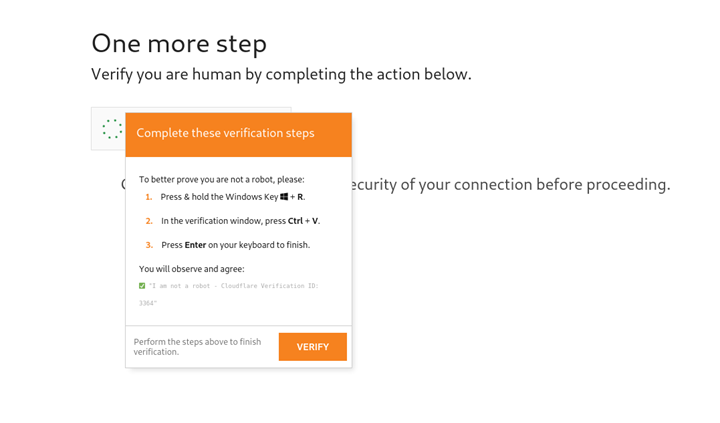Click the "To better prove you are not a robot" line
The image size is (720, 423).
[x=222, y=180]
